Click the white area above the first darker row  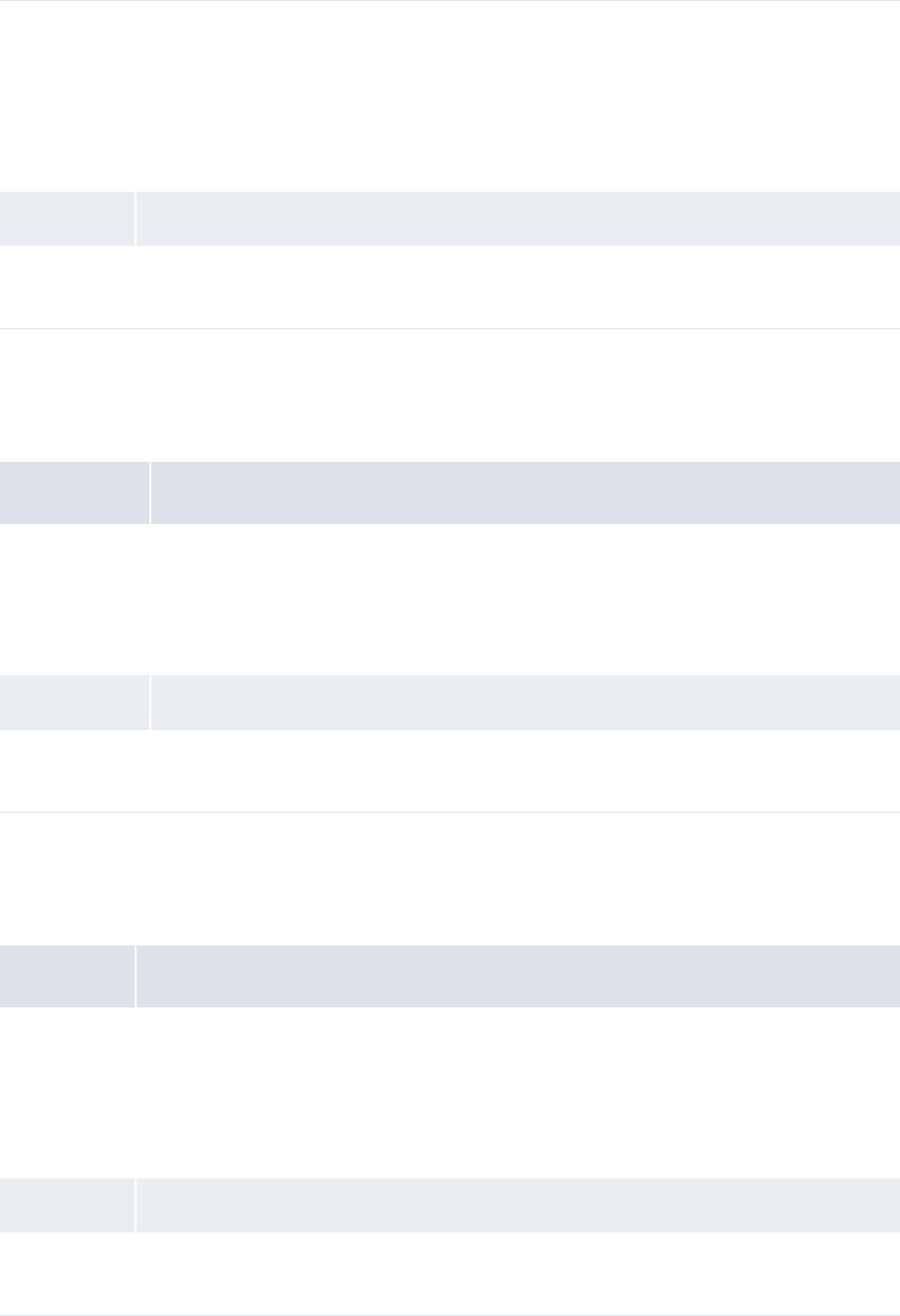(x=450, y=395)
